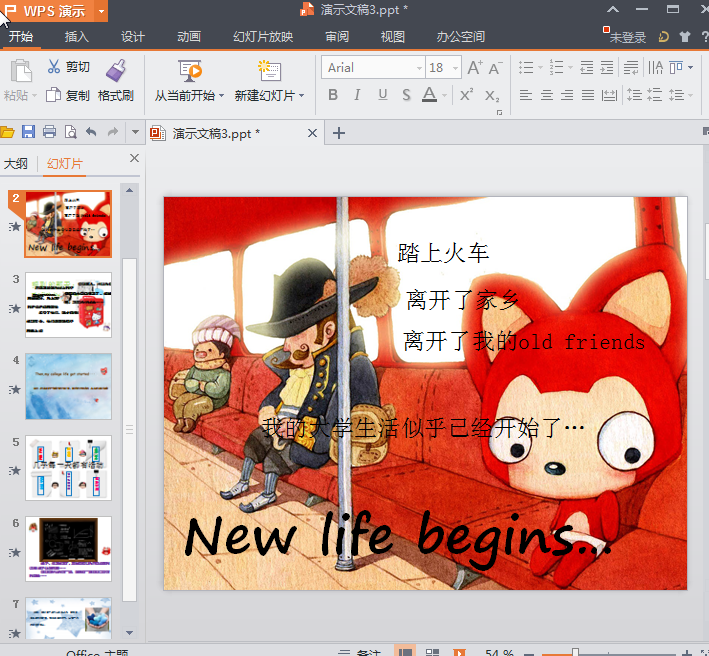Click the New Slide (新建幻灯片) icon
This screenshot has height=656, width=709.
pyautogui.click(x=269, y=71)
